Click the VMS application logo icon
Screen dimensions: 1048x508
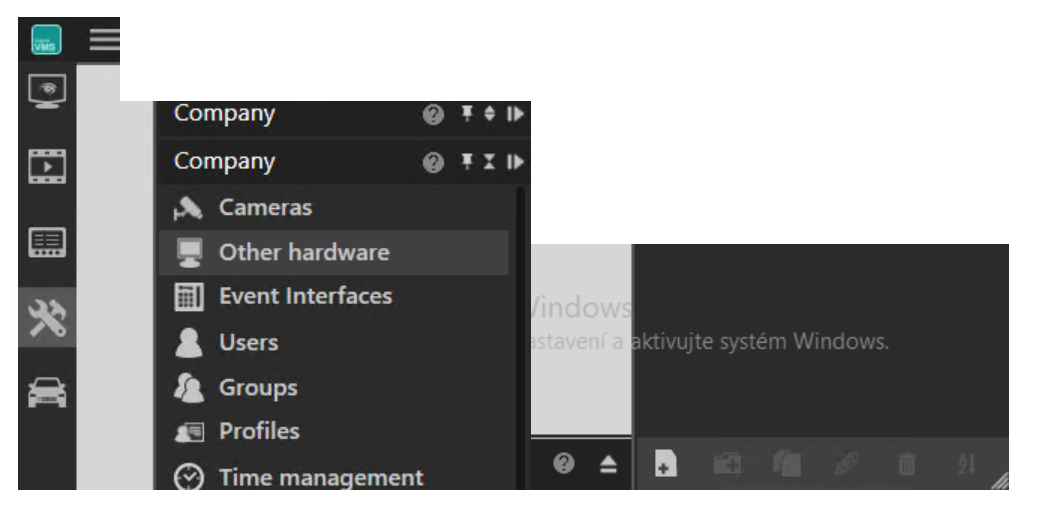pyautogui.click(x=47, y=38)
